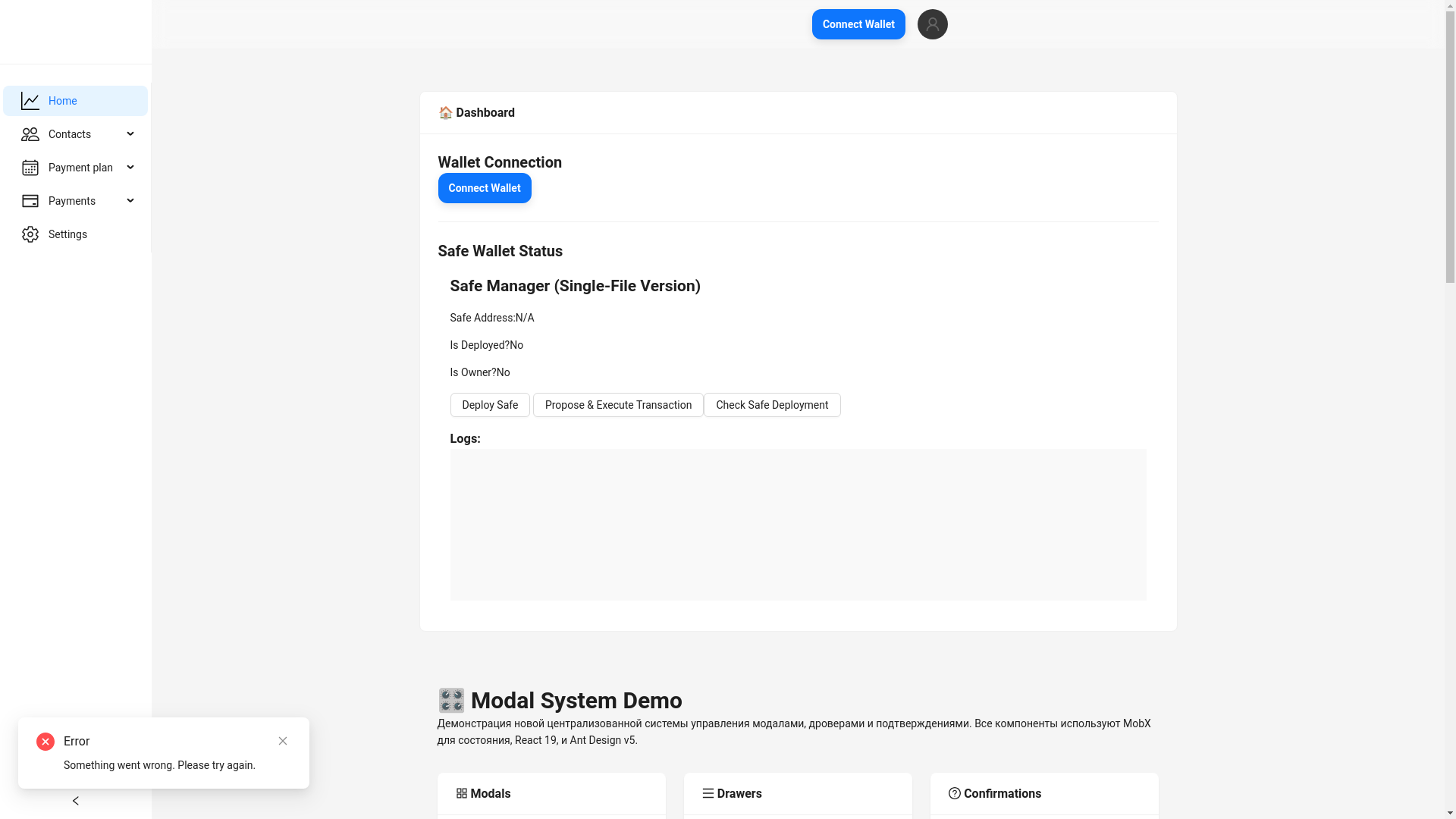
Task: Click the Confirmations question-mark icon
Action: [954, 793]
